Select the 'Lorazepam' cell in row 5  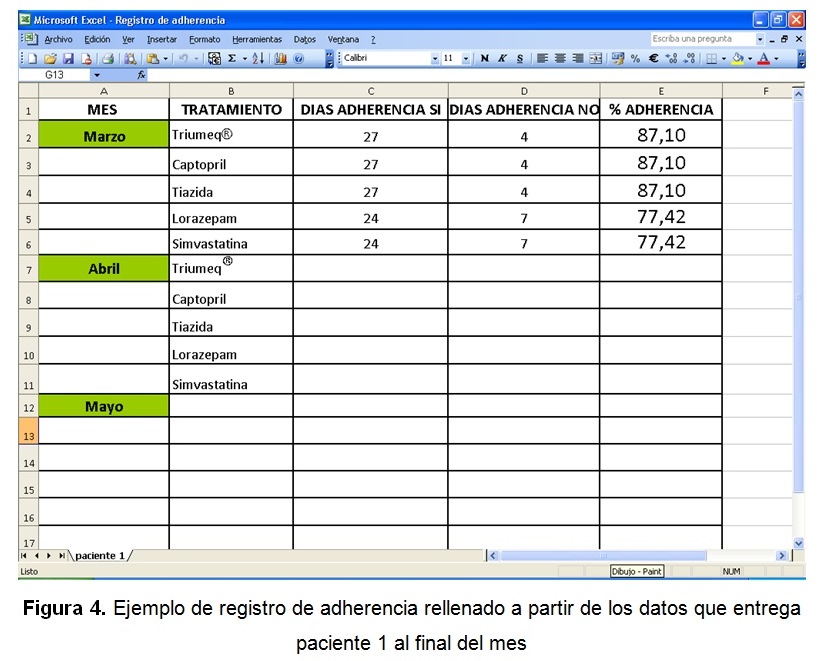231,216
